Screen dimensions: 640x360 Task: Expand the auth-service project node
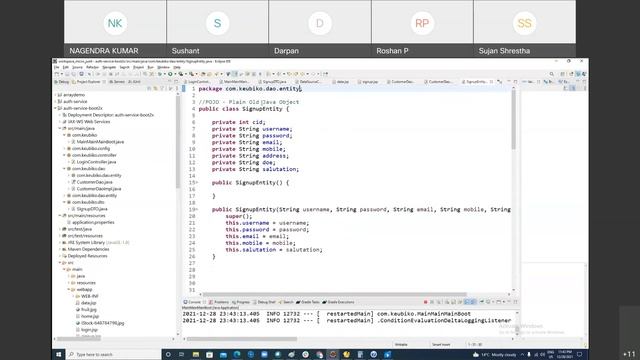coord(56,101)
